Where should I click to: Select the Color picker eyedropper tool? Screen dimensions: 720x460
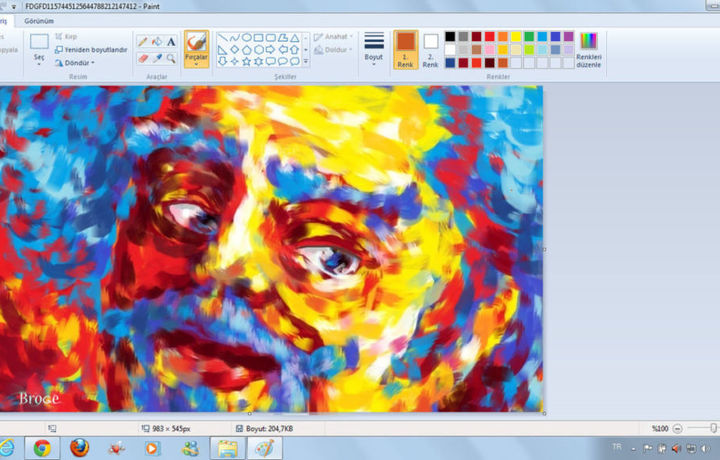[x=157, y=58]
